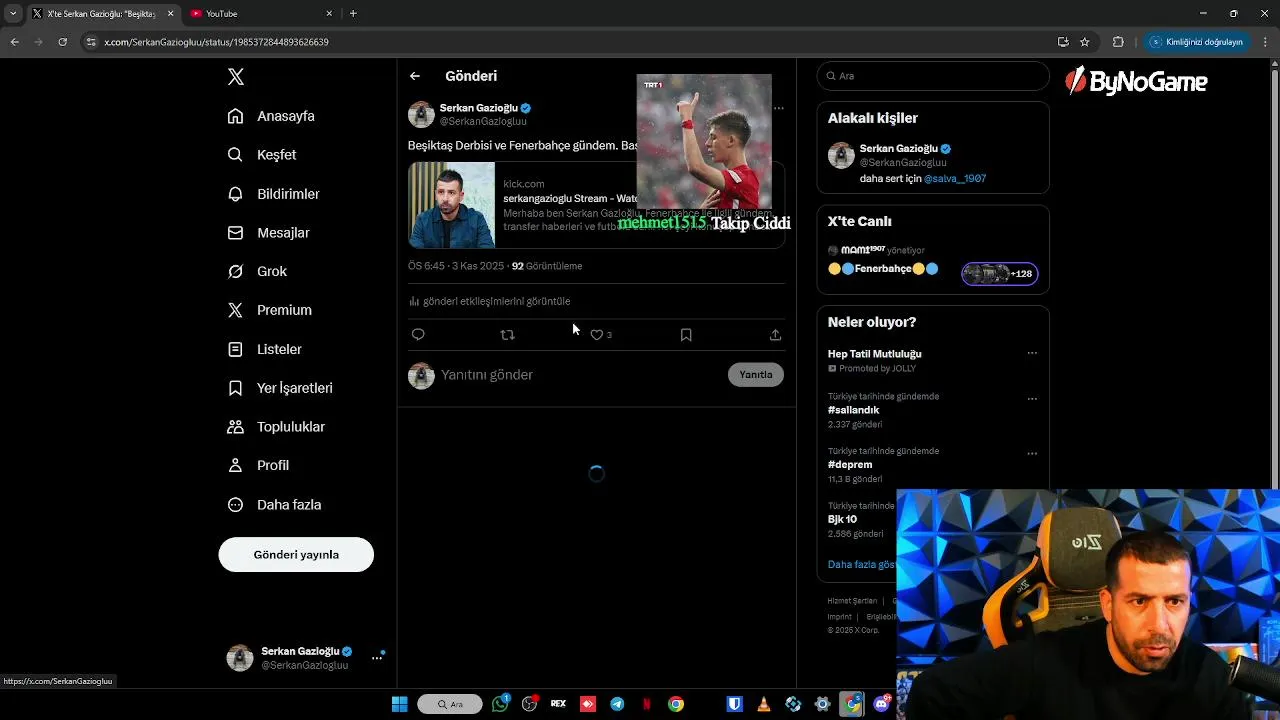The width and height of the screenshot is (1280, 720).
Task: Open the browser extensions puzzle icon
Action: (x=1118, y=42)
